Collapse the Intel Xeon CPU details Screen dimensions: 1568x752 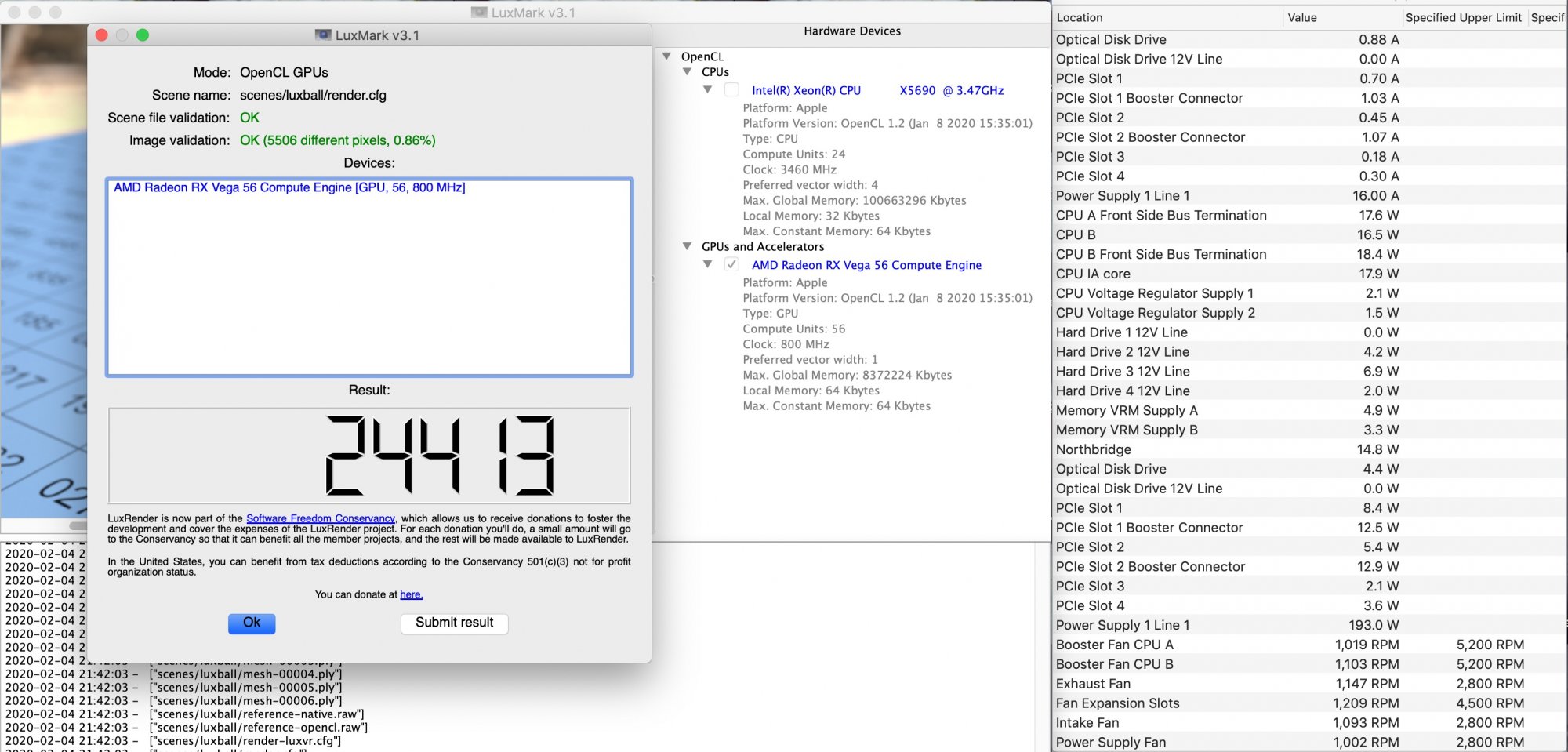pos(707,90)
